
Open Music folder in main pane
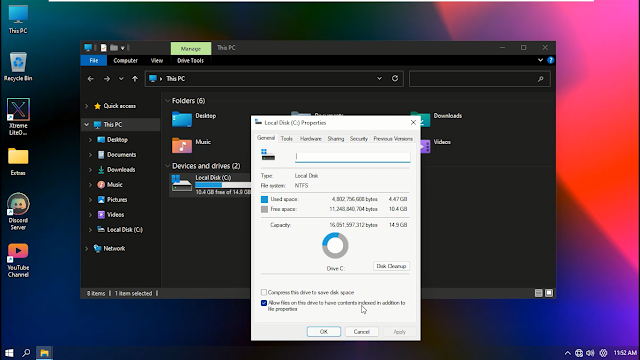click(x=192, y=145)
